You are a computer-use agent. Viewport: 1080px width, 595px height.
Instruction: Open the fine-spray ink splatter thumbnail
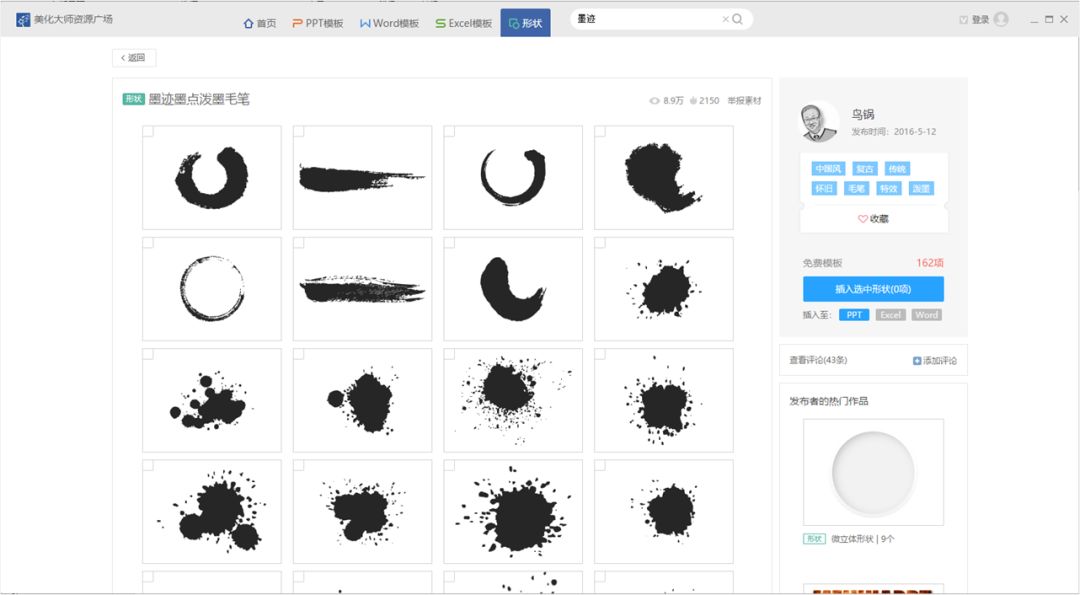point(513,400)
